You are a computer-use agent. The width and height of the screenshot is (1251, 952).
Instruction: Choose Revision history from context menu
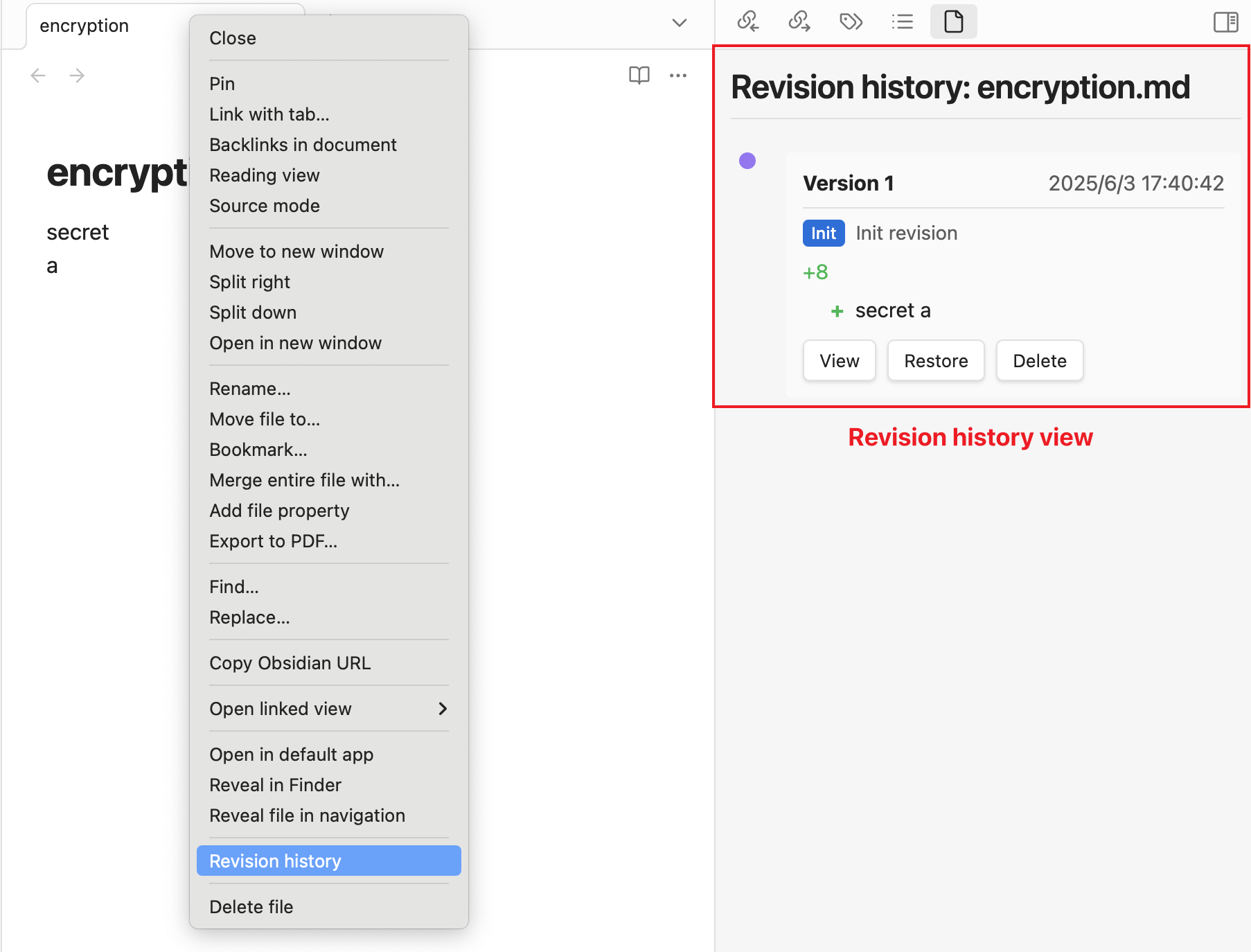click(328, 861)
